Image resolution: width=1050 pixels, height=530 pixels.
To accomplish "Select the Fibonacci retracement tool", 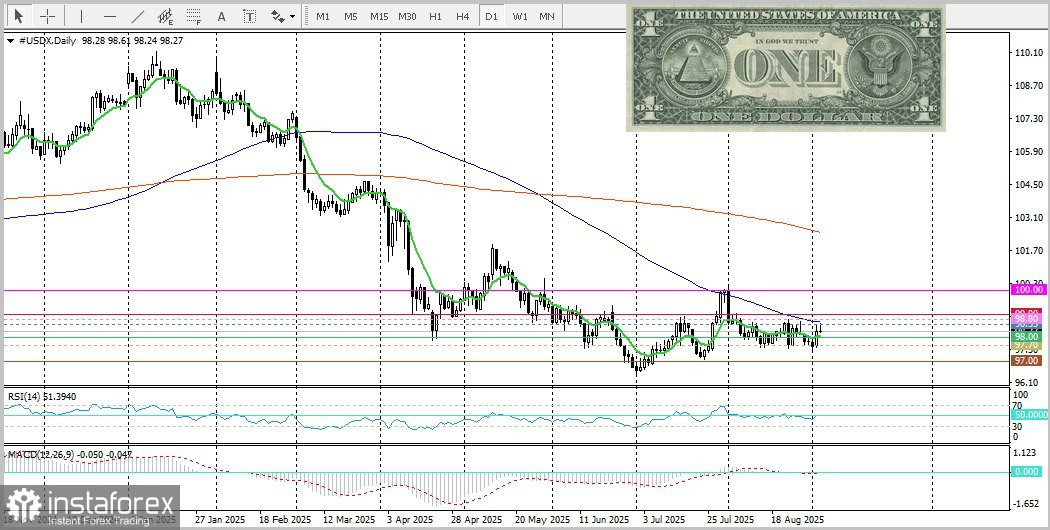I will point(194,15).
